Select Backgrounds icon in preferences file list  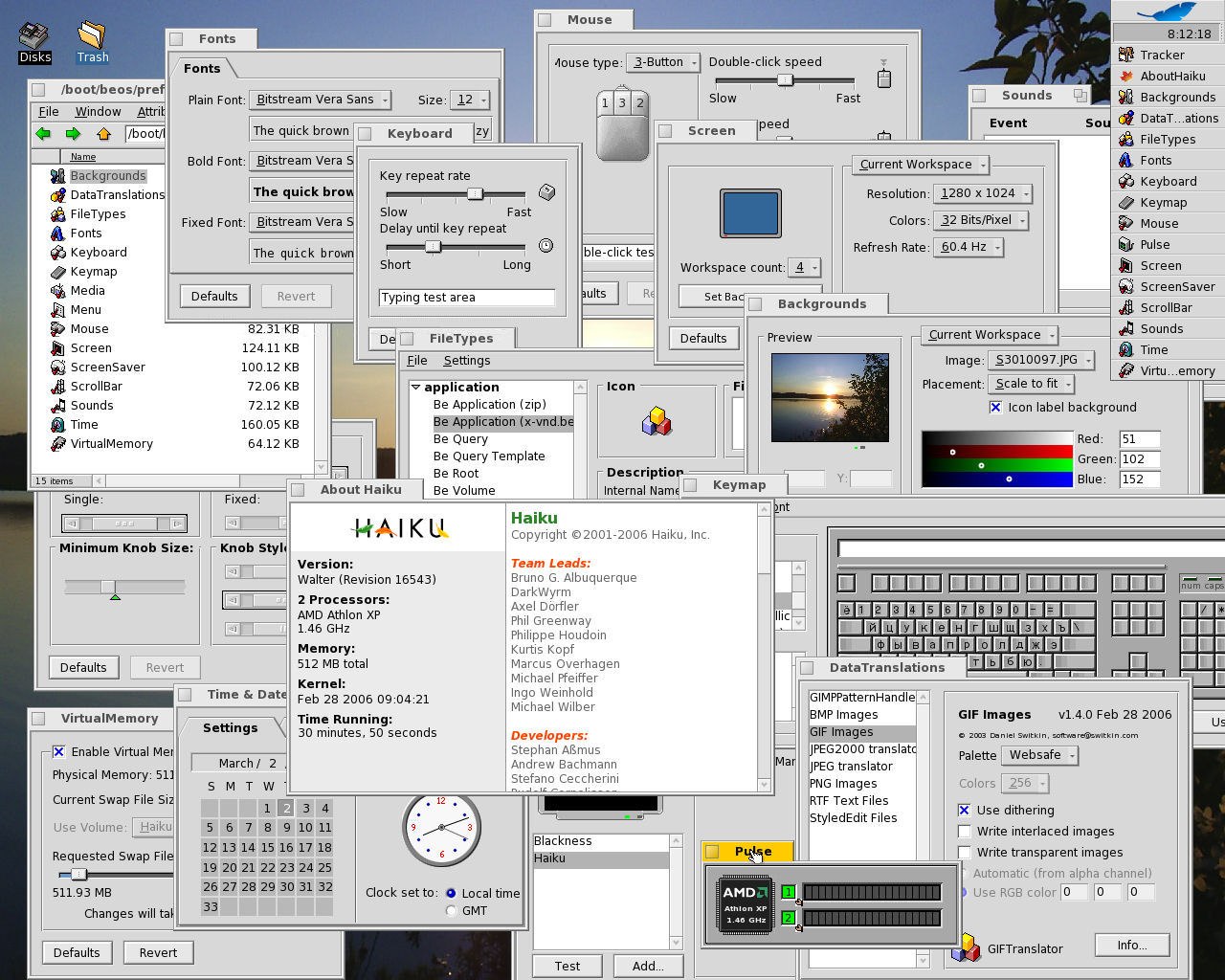(x=58, y=176)
